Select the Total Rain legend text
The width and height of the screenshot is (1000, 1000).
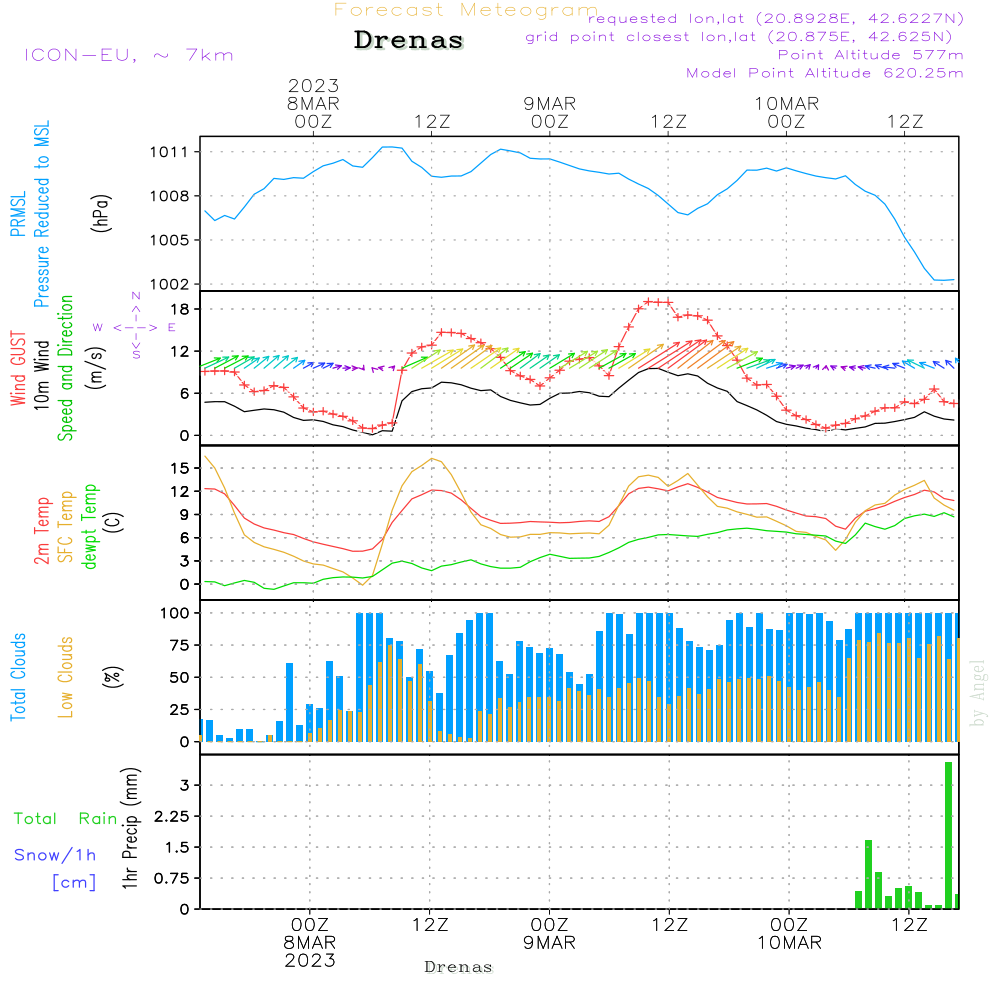(66, 818)
